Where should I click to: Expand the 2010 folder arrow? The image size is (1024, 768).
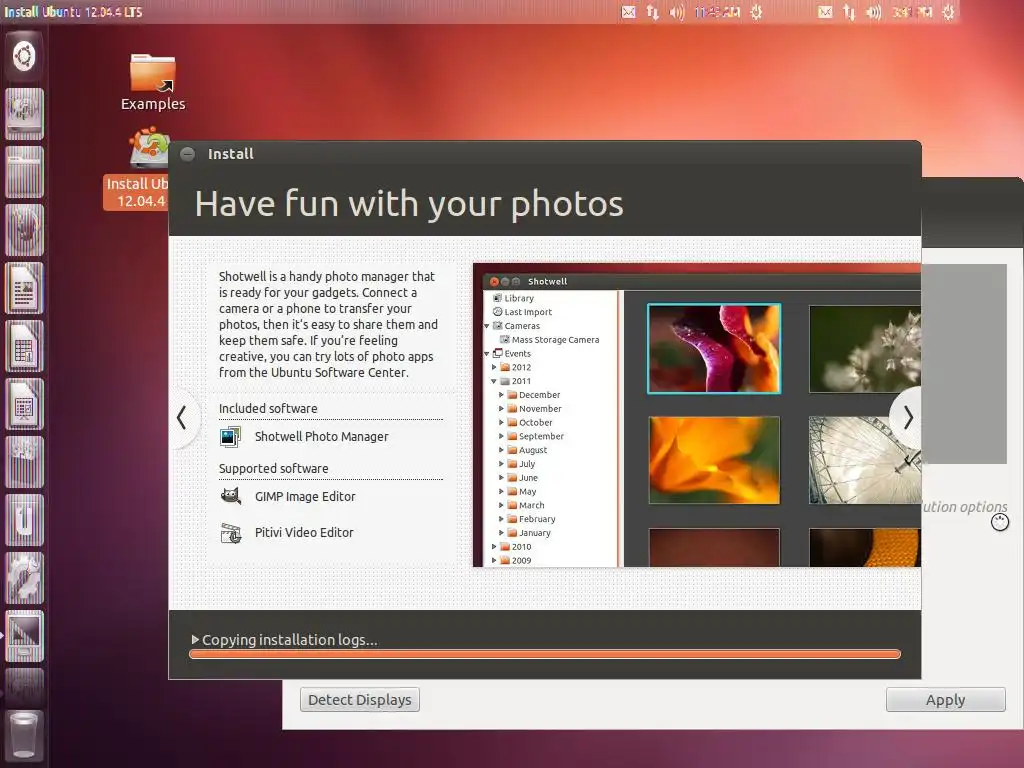tap(494, 547)
